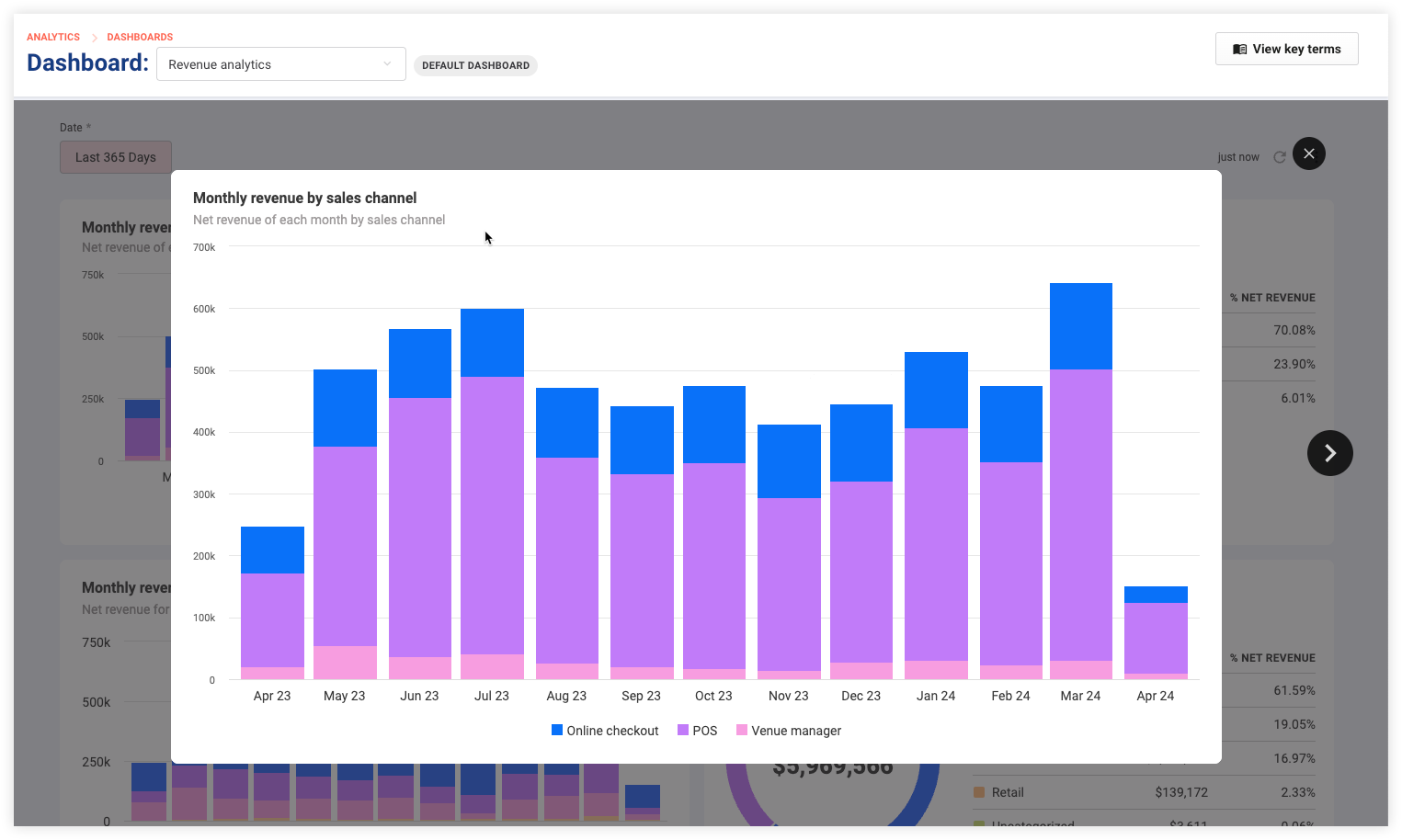Go to next chart with arrow
The width and height of the screenshot is (1402, 840).
pos(1329,453)
